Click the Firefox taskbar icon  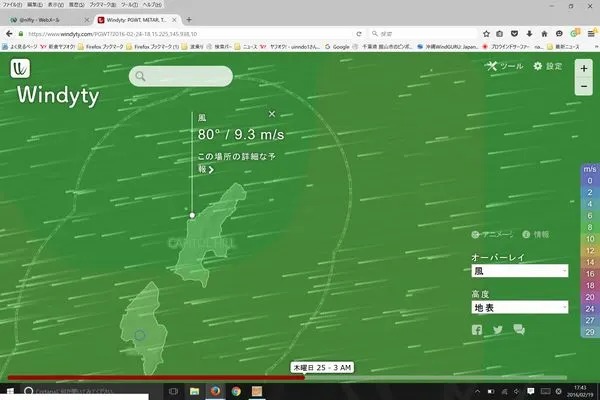click(x=215, y=391)
